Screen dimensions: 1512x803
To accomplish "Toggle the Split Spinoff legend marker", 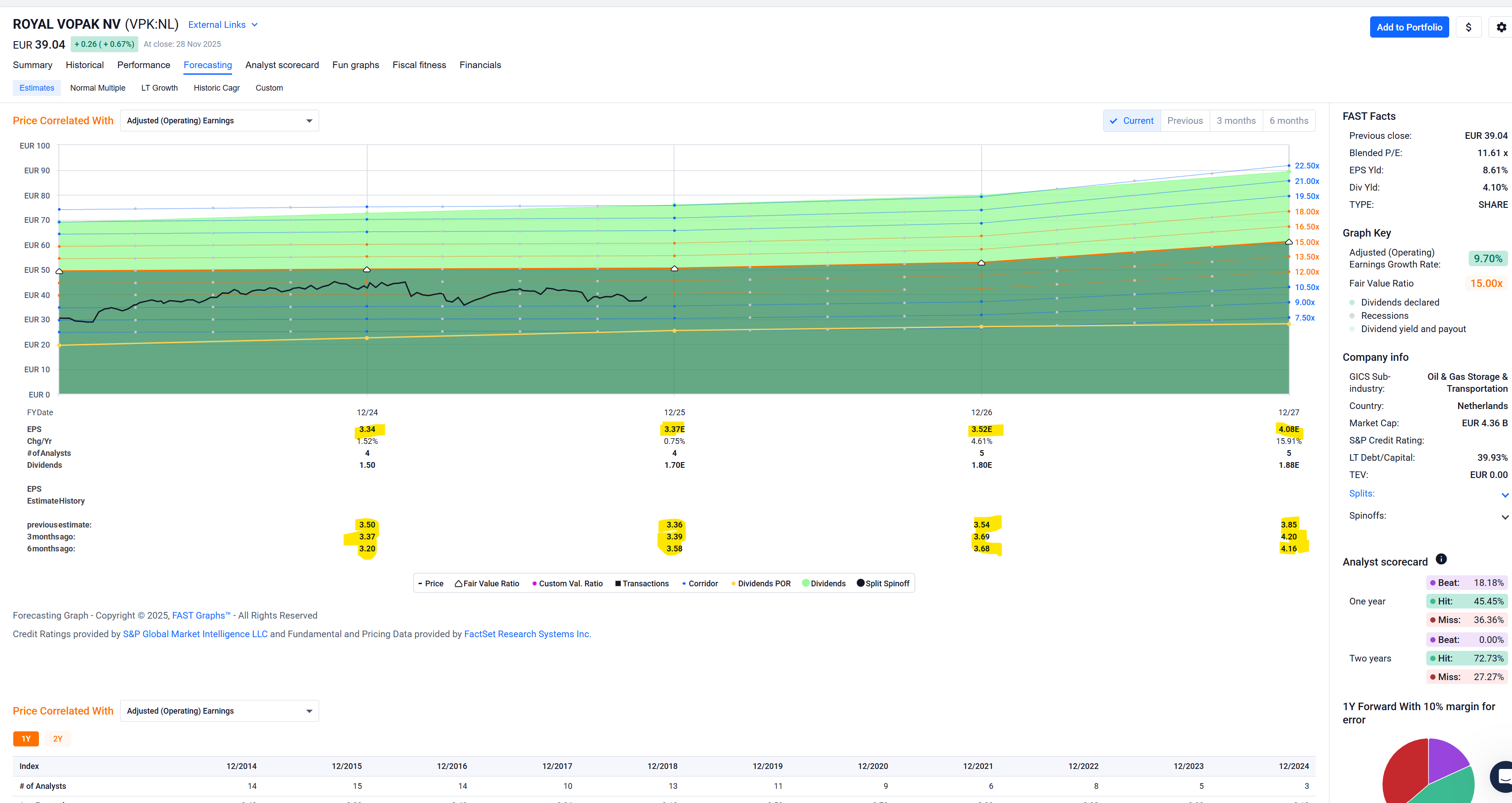I will (861, 583).
